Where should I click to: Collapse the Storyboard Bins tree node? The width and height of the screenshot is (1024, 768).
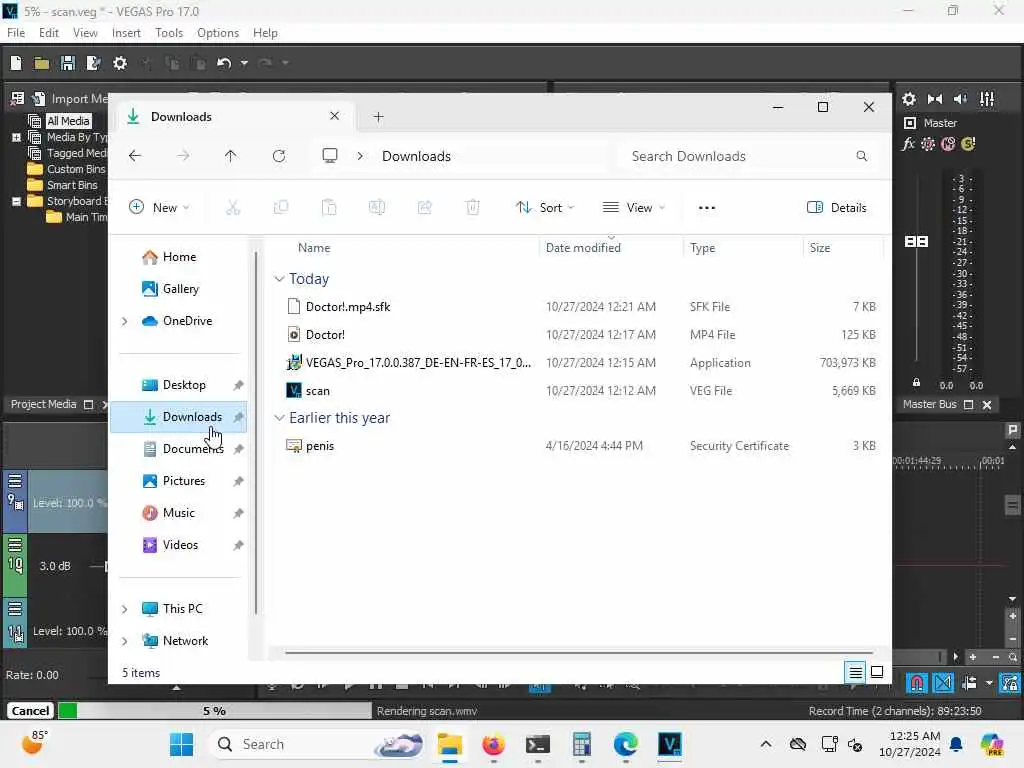[16, 201]
